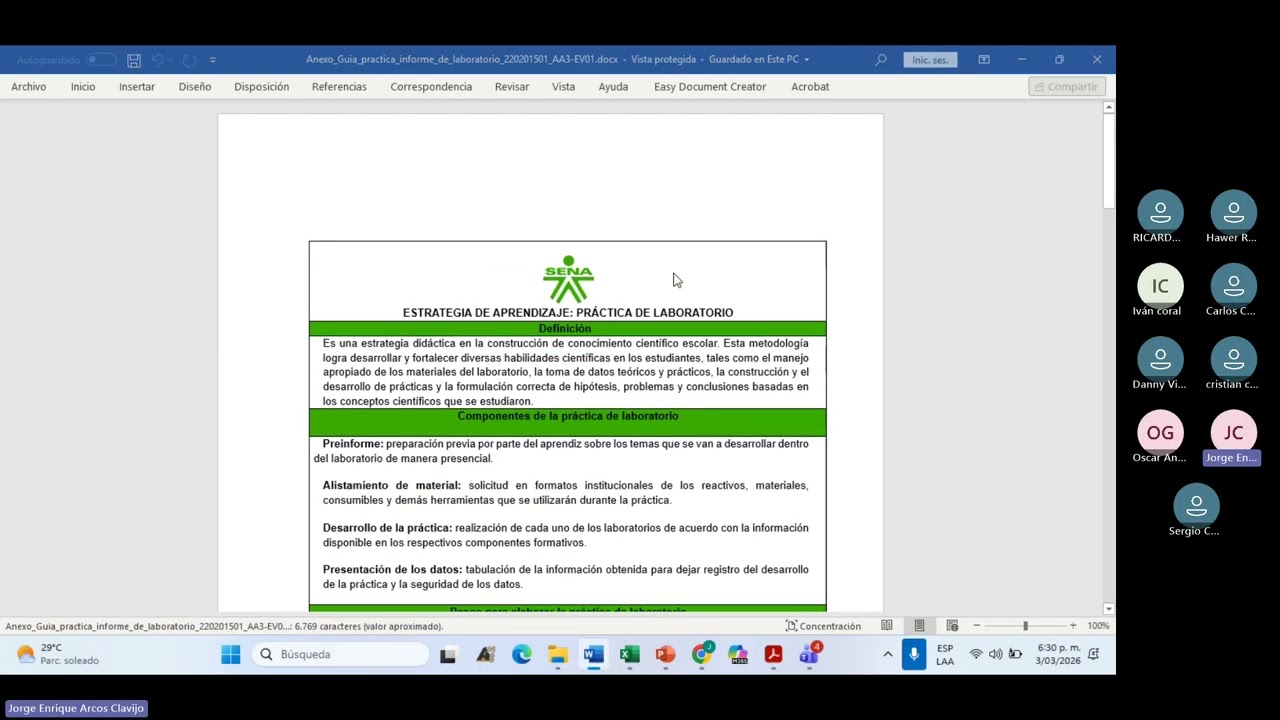This screenshot has height=720, width=1280.
Task: Open Excel from the taskbar
Action: click(x=629, y=654)
